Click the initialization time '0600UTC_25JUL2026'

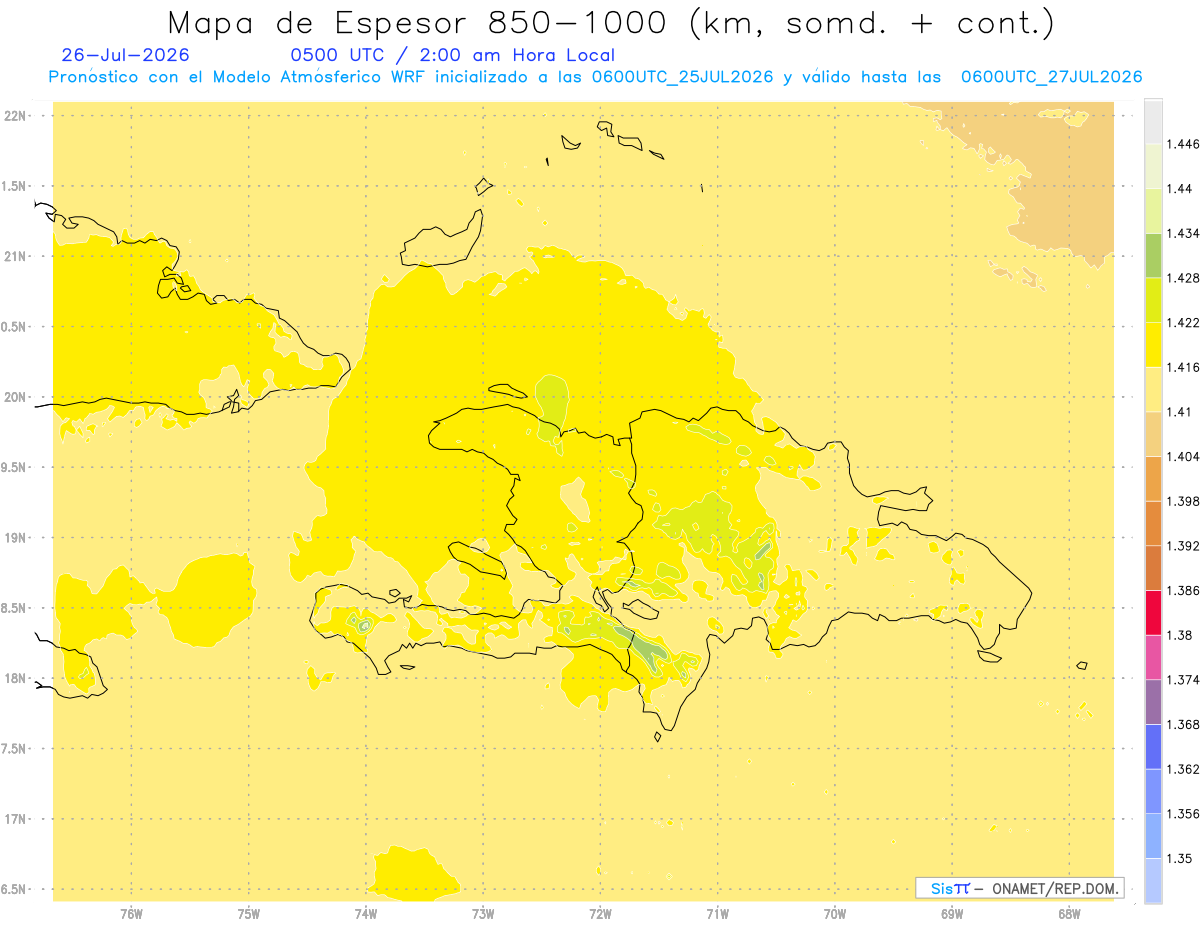click(x=682, y=77)
